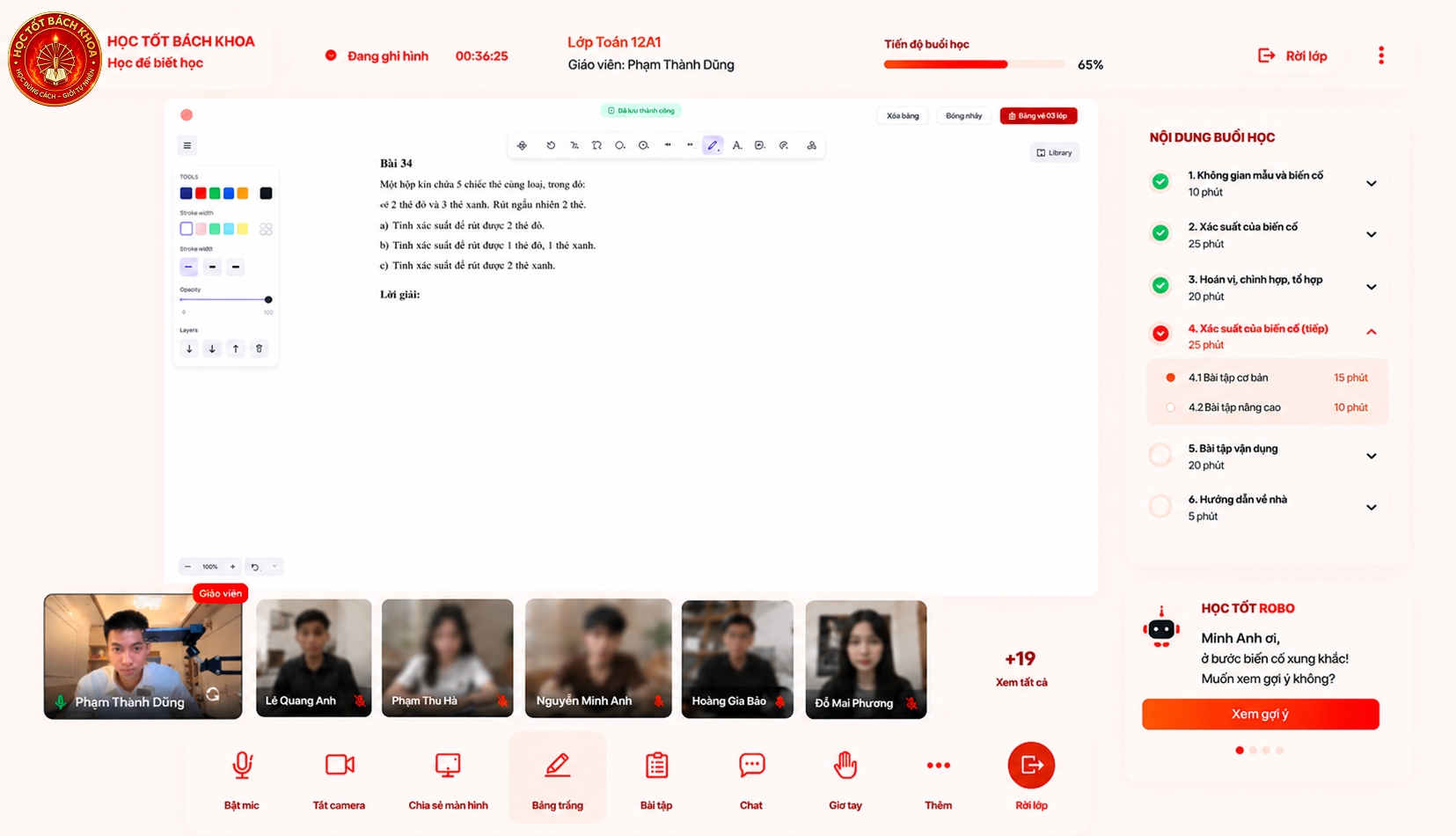Click the top-right Rời lớp link
This screenshot has width=1456, height=836.
pos(1292,55)
